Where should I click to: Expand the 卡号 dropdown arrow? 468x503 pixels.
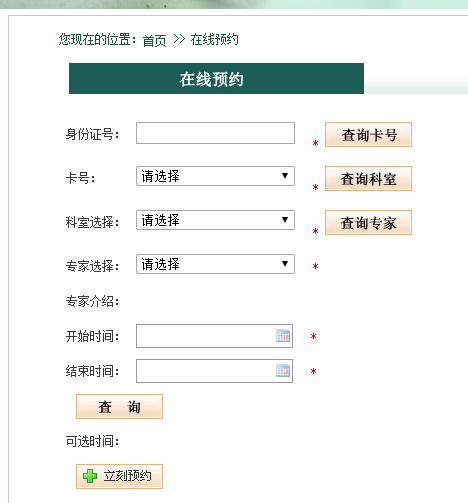click(x=285, y=176)
